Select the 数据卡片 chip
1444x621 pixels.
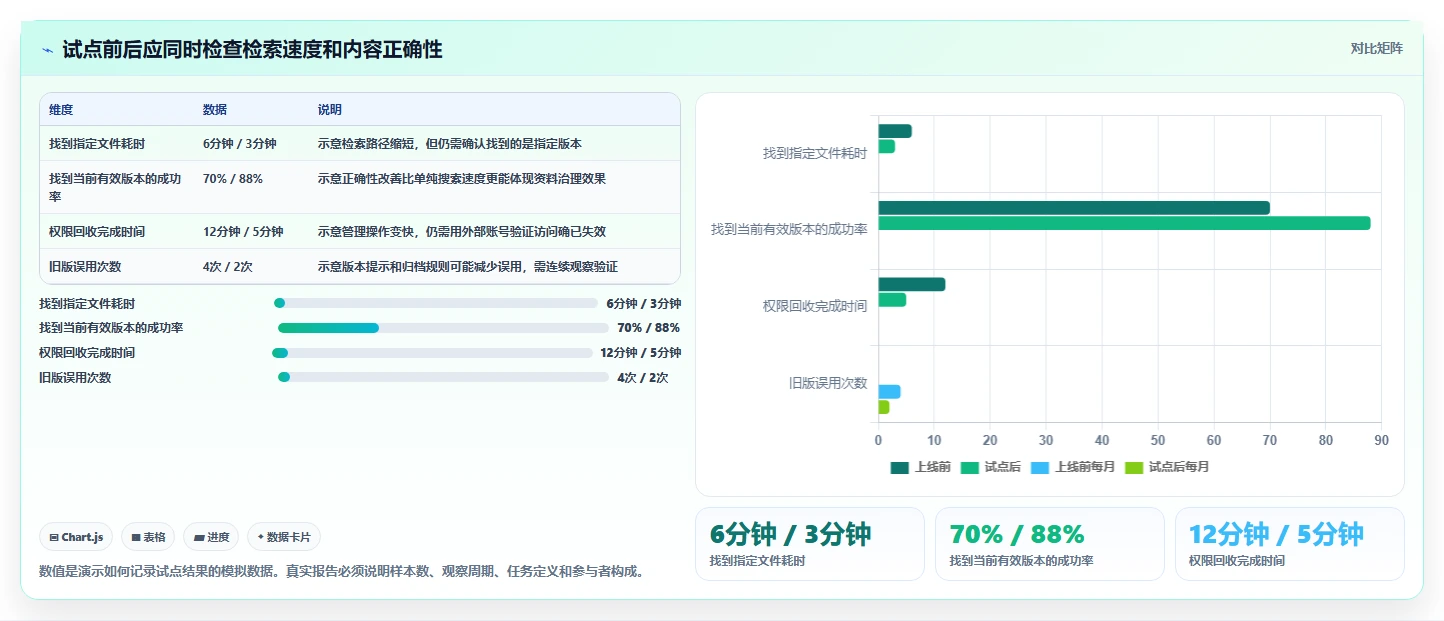pos(284,537)
